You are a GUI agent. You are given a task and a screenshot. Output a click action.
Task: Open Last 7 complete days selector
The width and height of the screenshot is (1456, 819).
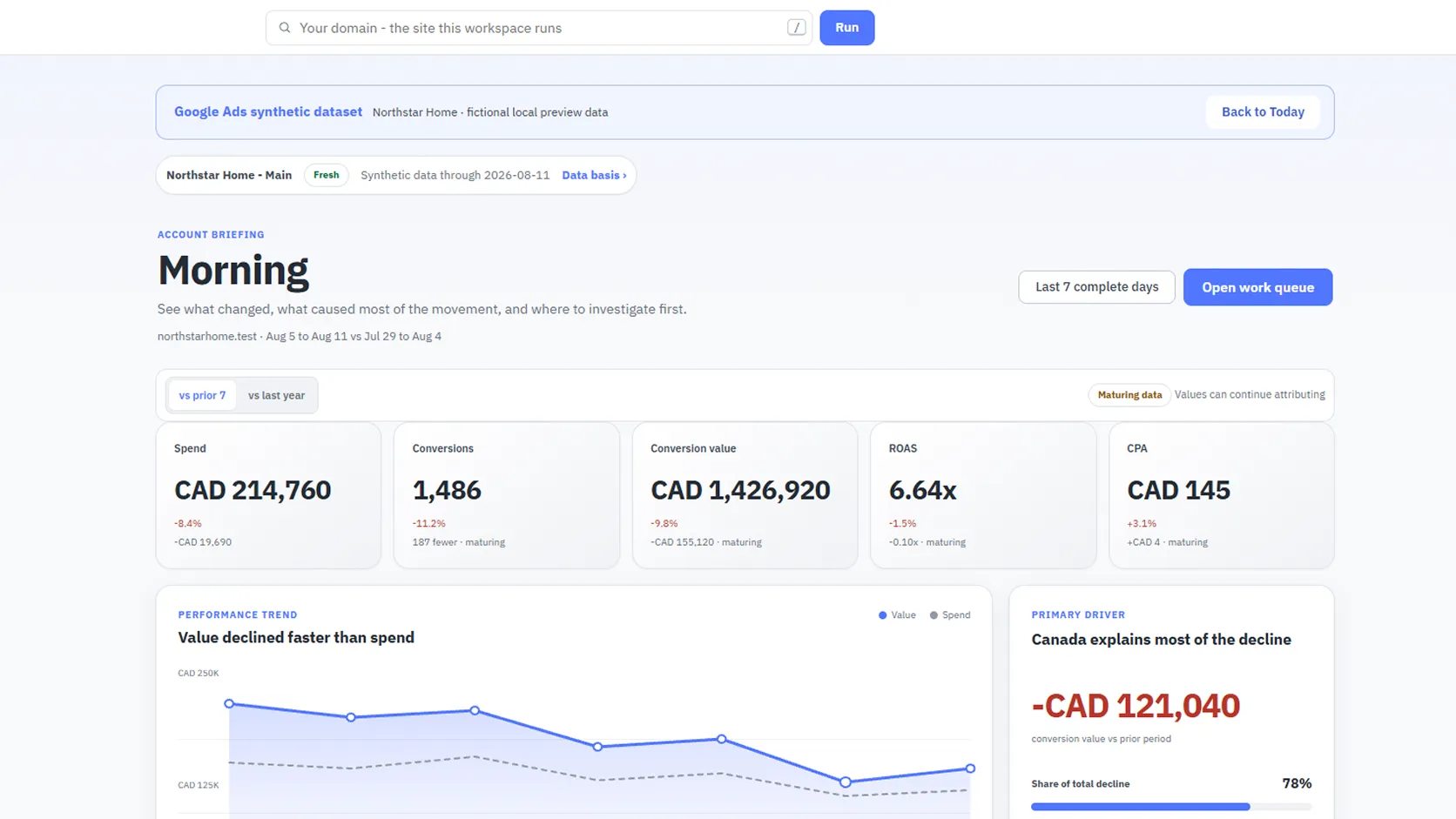1096,287
